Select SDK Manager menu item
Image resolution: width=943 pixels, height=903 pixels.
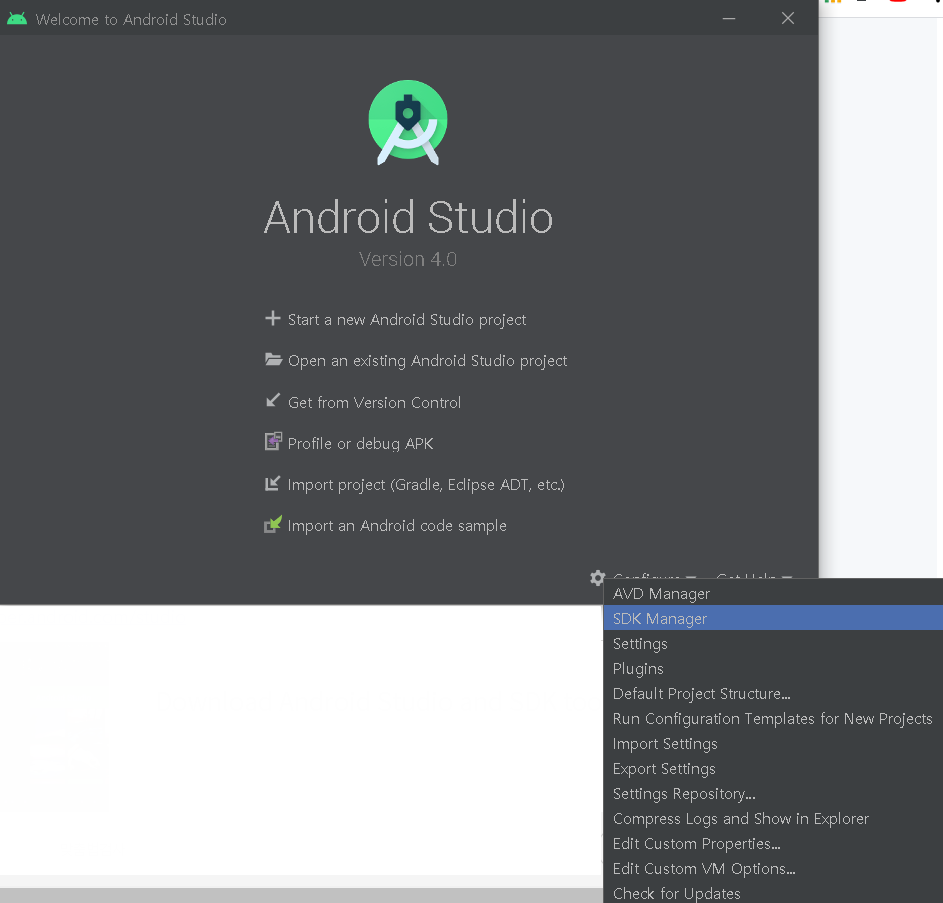(x=773, y=618)
